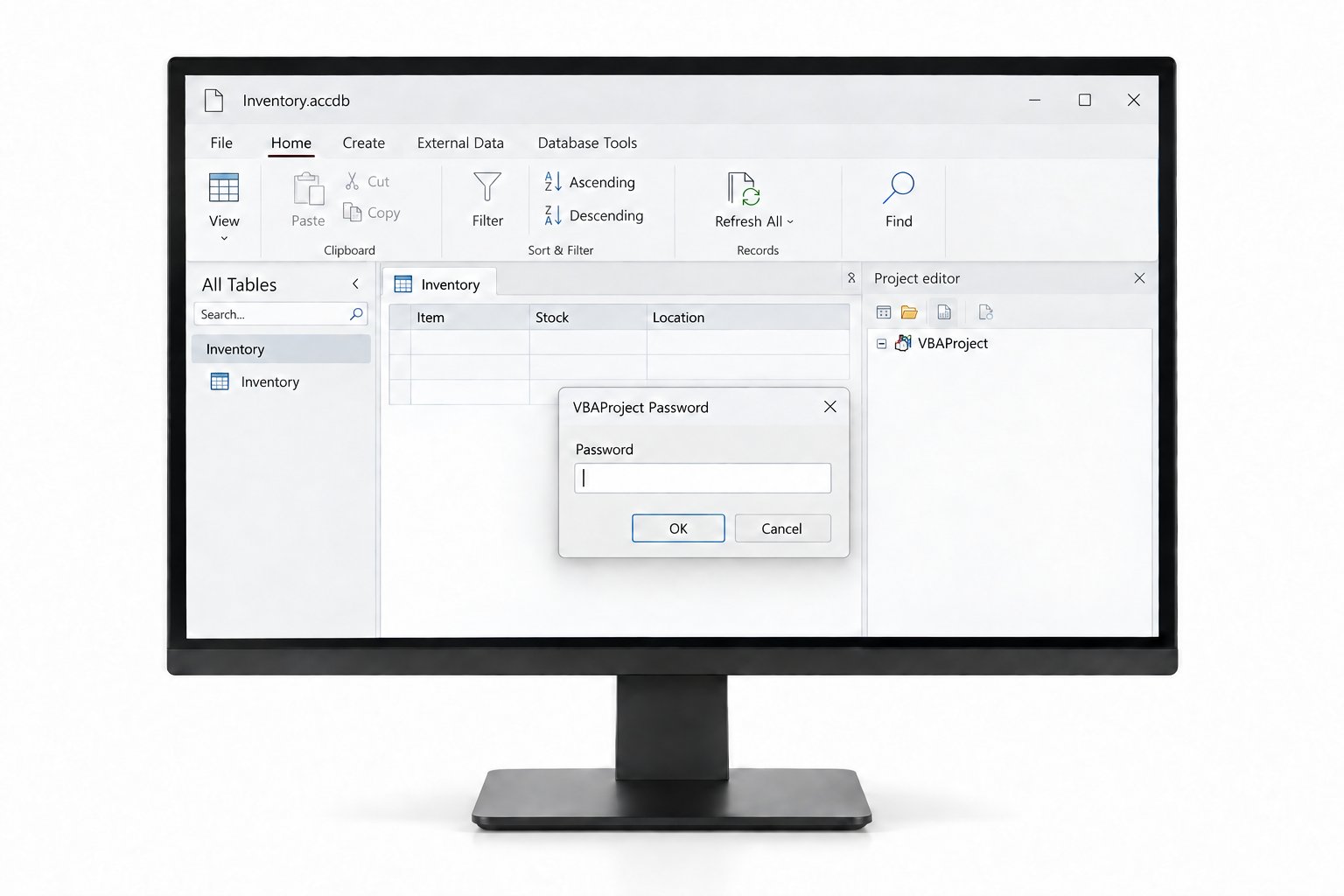Click the Paste clipboard icon
Image resolution: width=1344 pixels, height=896 pixels.
point(308,188)
